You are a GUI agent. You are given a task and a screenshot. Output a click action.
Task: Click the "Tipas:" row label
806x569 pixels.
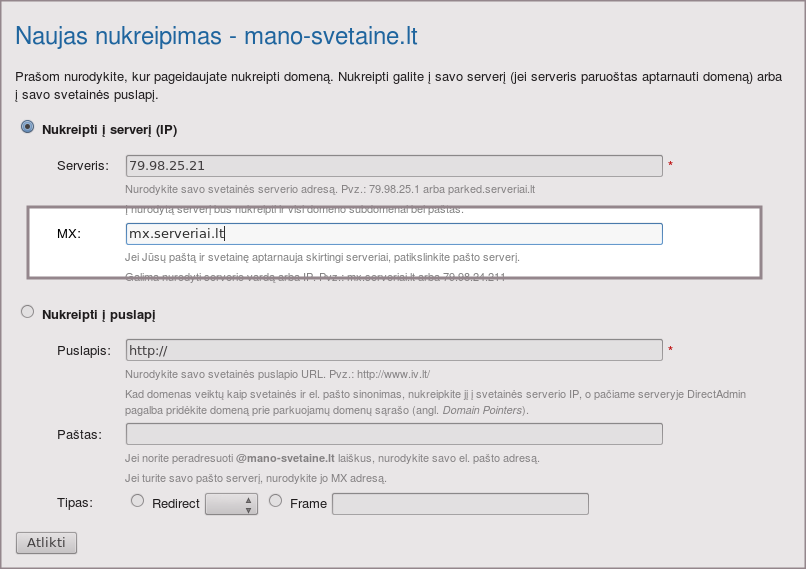(x=75, y=502)
